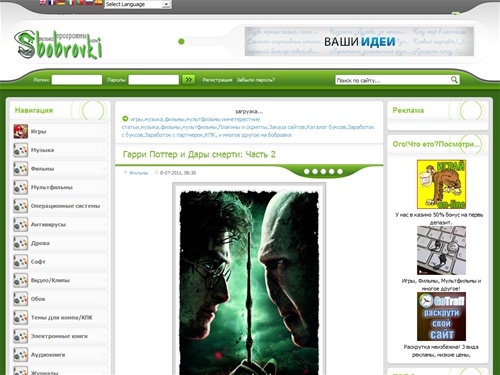Open the monkey ИГРАЙ on-line ad image
The width and height of the screenshot is (500, 375).
click(x=441, y=184)
